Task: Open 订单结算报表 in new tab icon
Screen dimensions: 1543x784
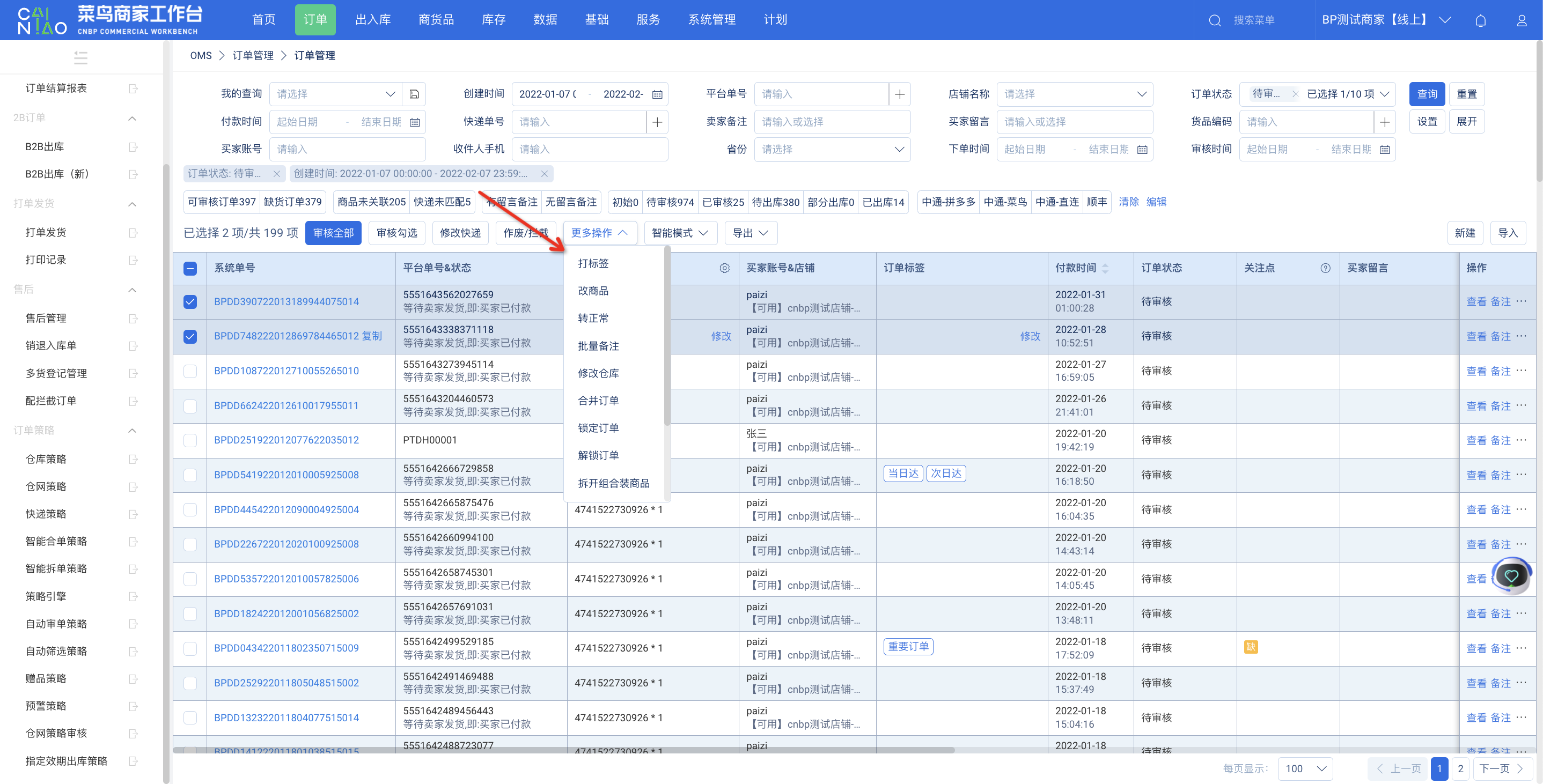Action: [x=134, y=88]
